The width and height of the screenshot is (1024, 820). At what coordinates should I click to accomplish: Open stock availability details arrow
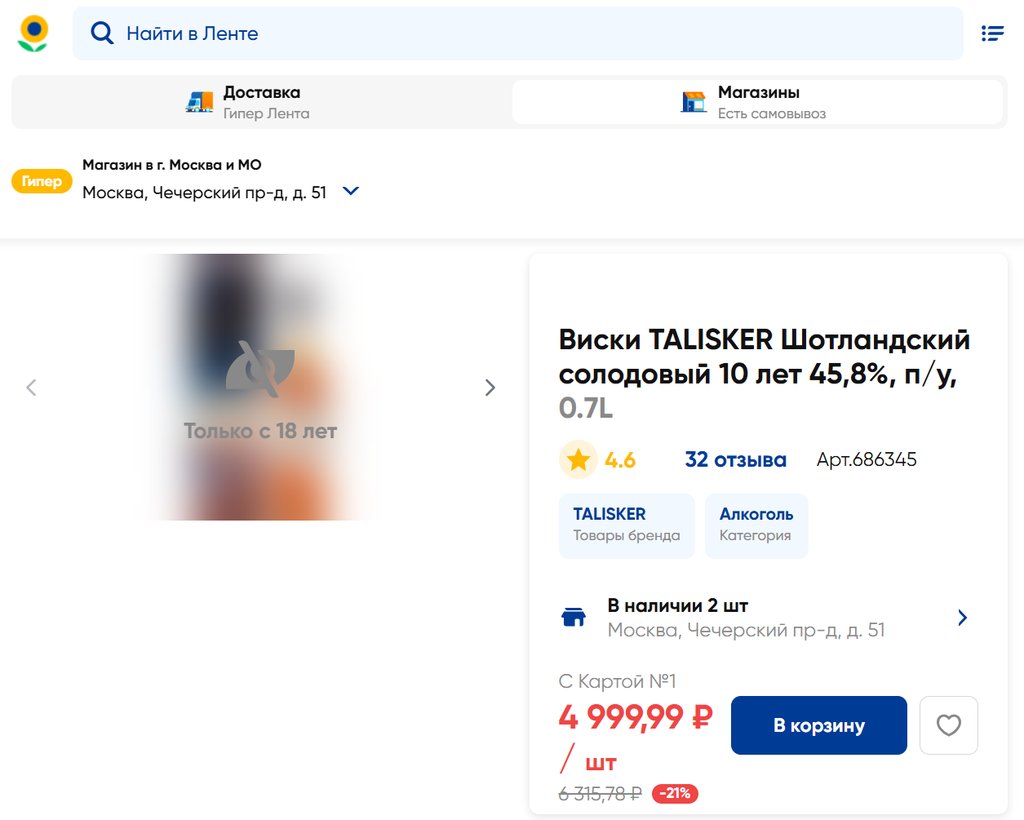962,618
